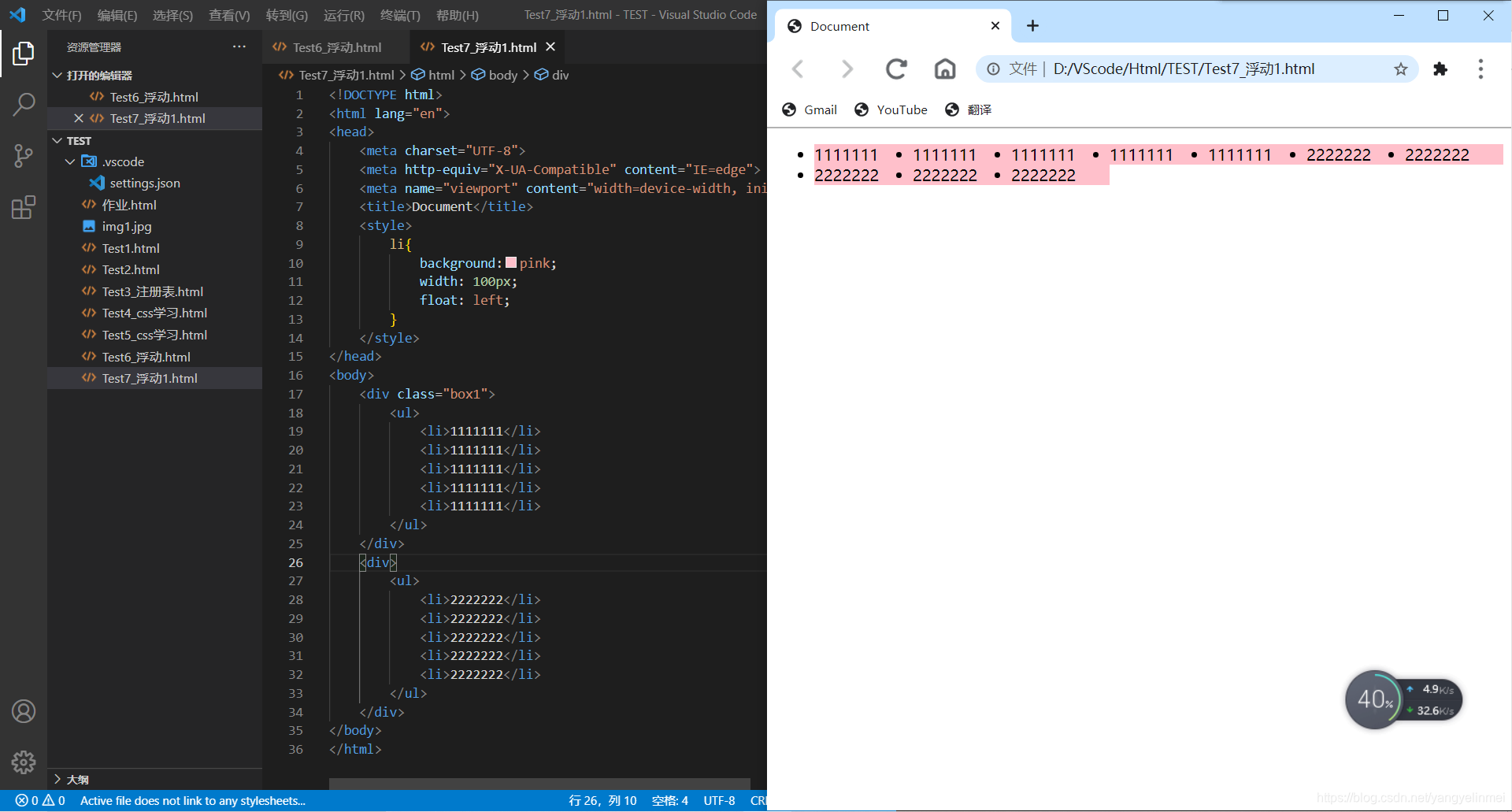Open the Extensions view
This screenshot has width=1512, height=812.
[24, 208]
